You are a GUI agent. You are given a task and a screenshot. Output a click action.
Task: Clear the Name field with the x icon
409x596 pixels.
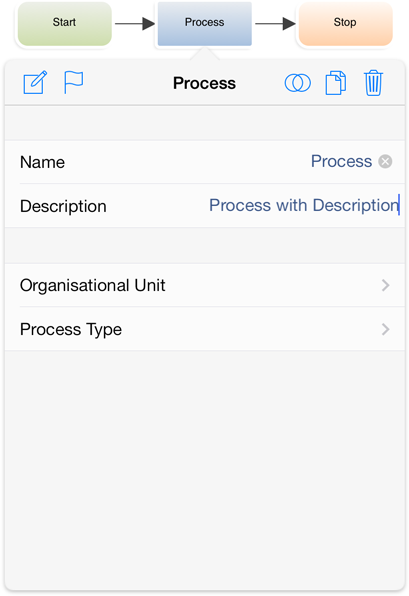click(x=385, y=162)
